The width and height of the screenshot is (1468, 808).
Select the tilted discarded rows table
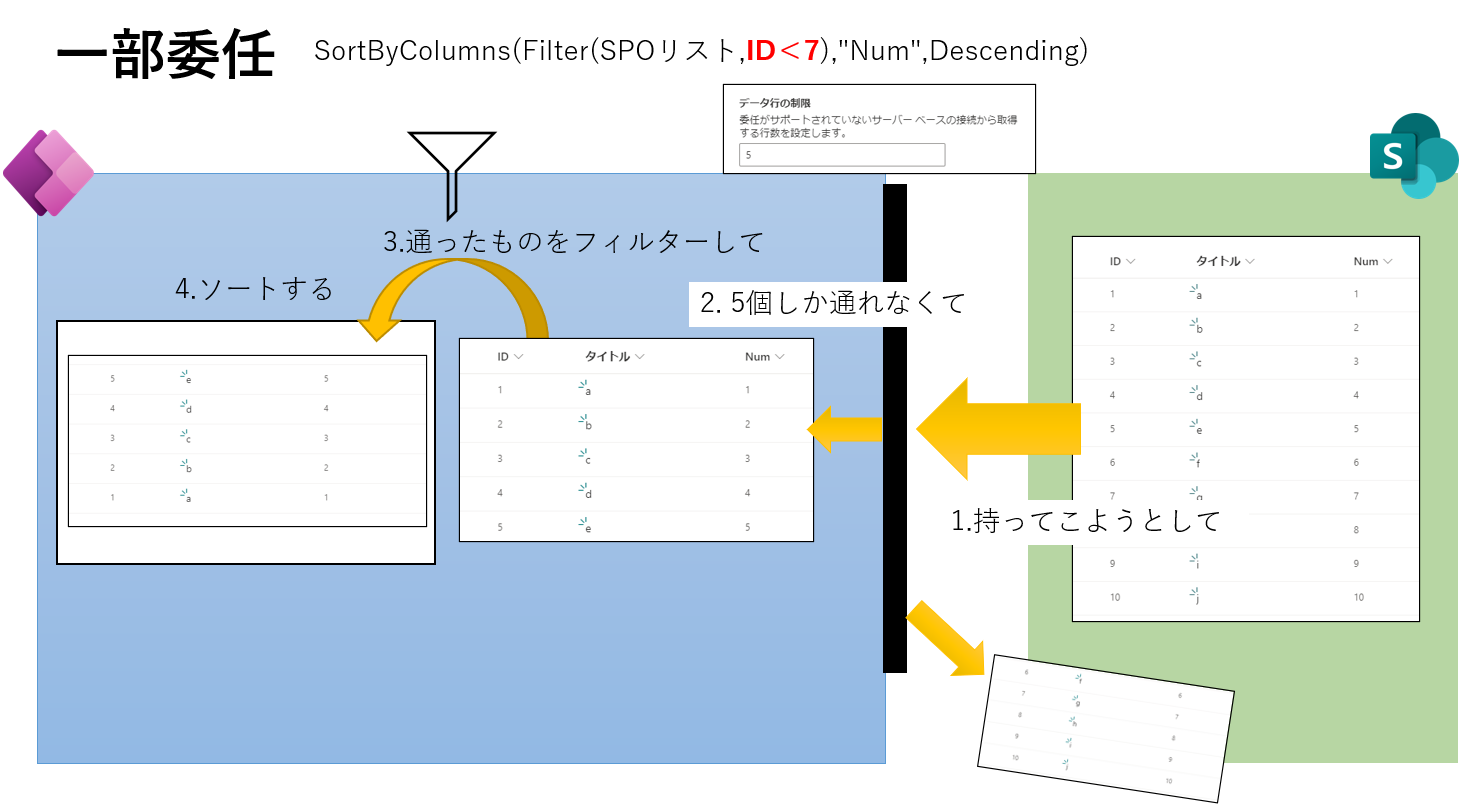point(1105,728)
